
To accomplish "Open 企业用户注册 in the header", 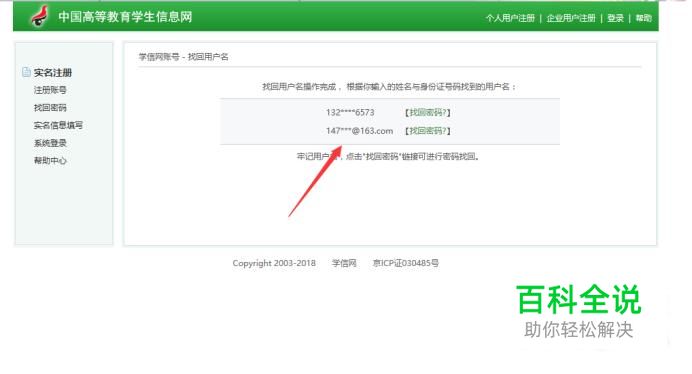I will 571,18.
